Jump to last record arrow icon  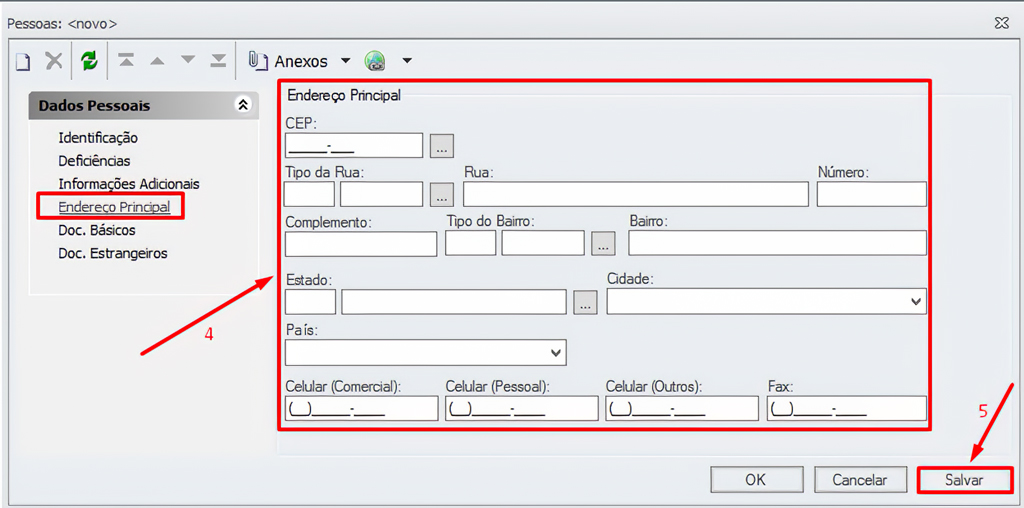[x=218, y=61]
